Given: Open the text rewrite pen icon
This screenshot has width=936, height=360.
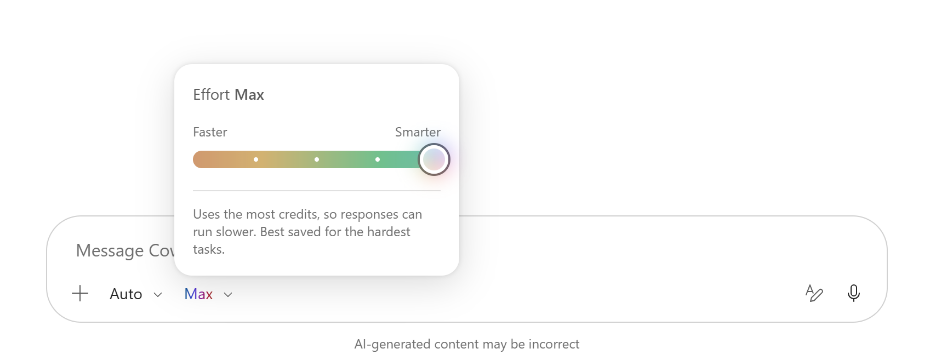Looking at the screenshot, I should pos(814,293).
